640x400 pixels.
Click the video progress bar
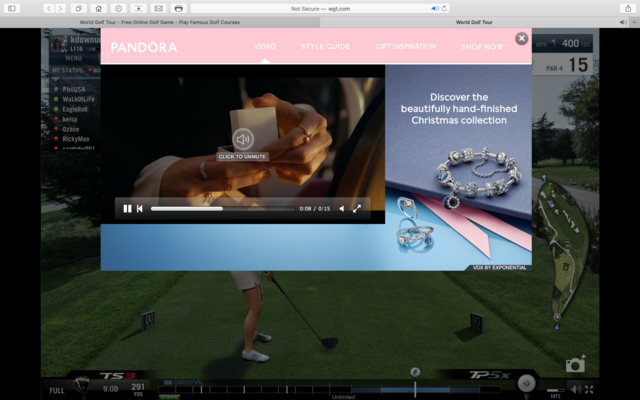tap(222, 209)
